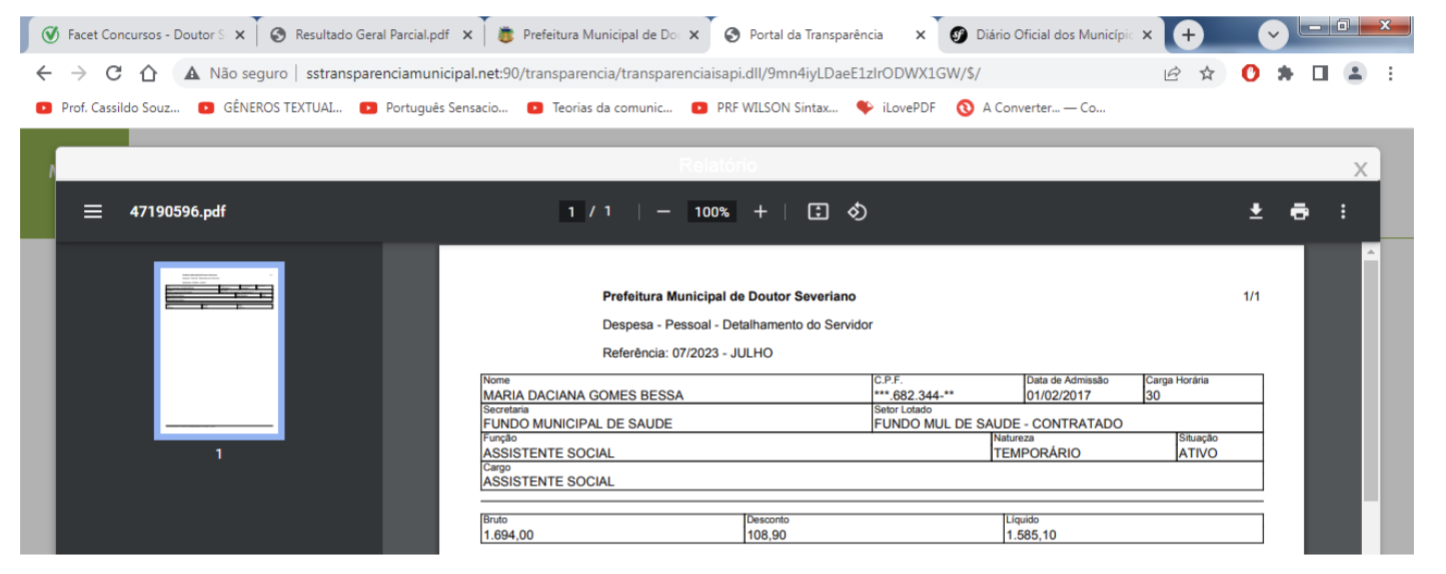Open the PDF viewer more actions menu

pyautogui.click(x=1343, y=211)
